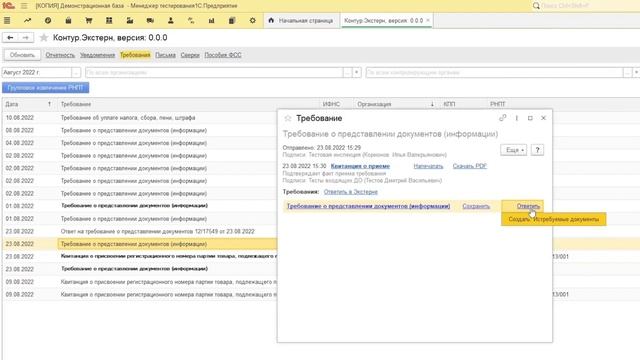The width and height of the screenshot is (640, 360).
Task: Click the organization filter field
Action: (x=214, y=73)
